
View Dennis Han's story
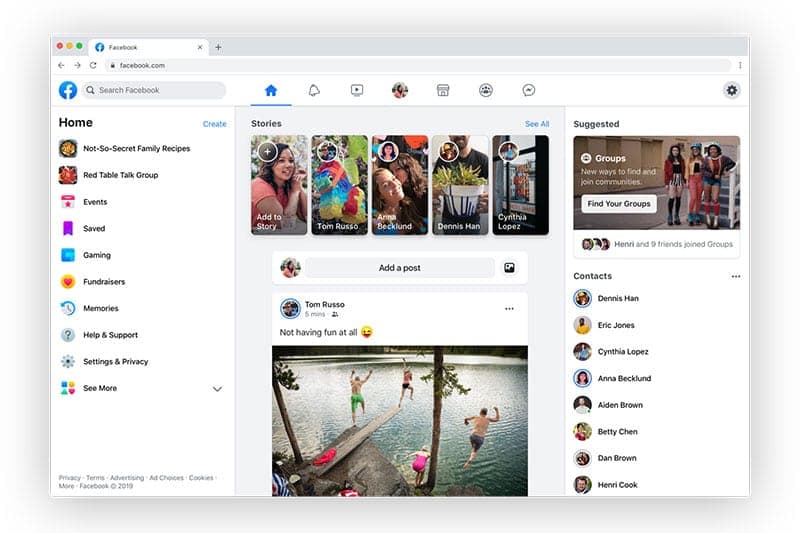click(x=460, y=185)
